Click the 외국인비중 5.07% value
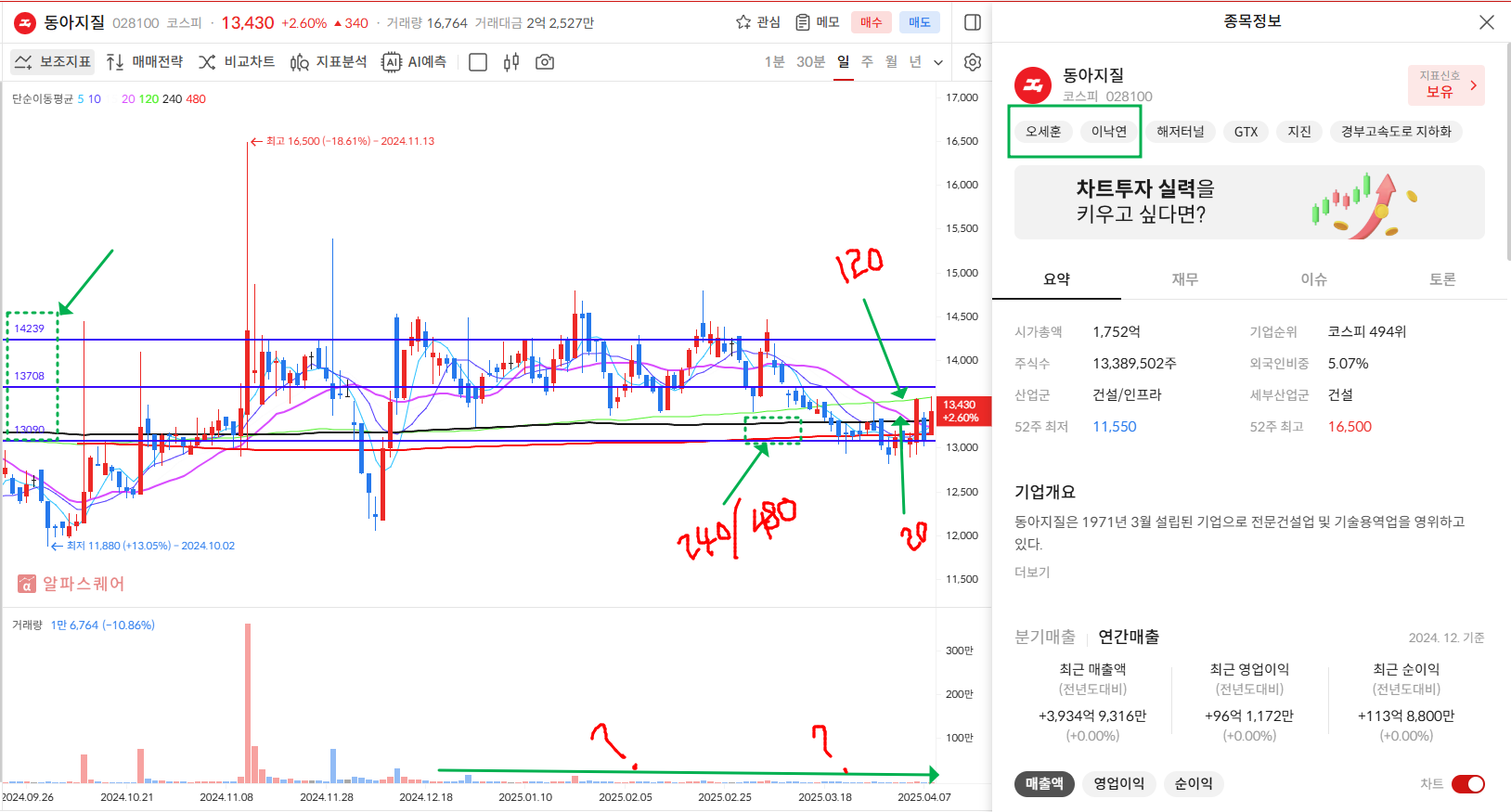Image resolution: width=1511 pixels, height=812 pixels. (1348, 364)
